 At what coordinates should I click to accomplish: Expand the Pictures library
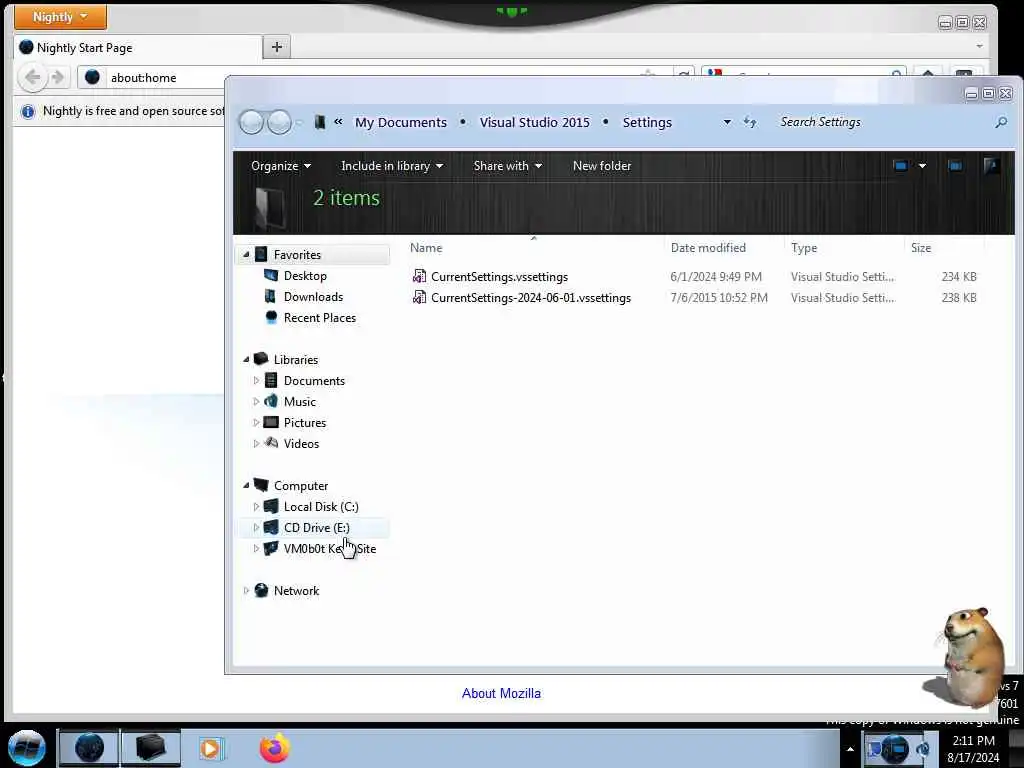[x=256, y=423]
